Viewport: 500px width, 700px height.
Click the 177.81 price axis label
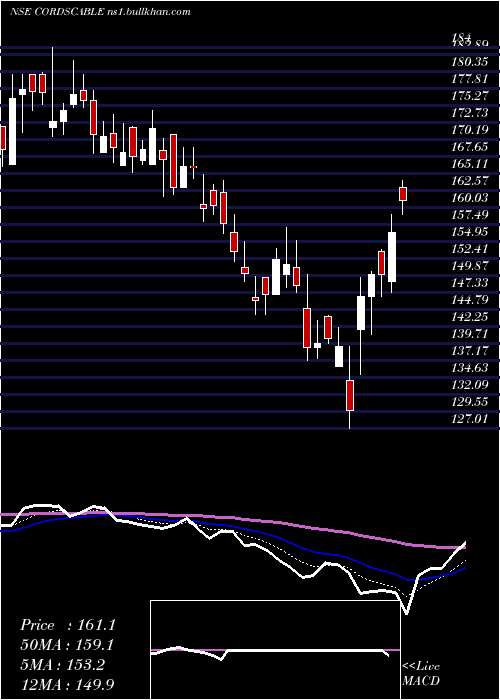pos(469,79)
